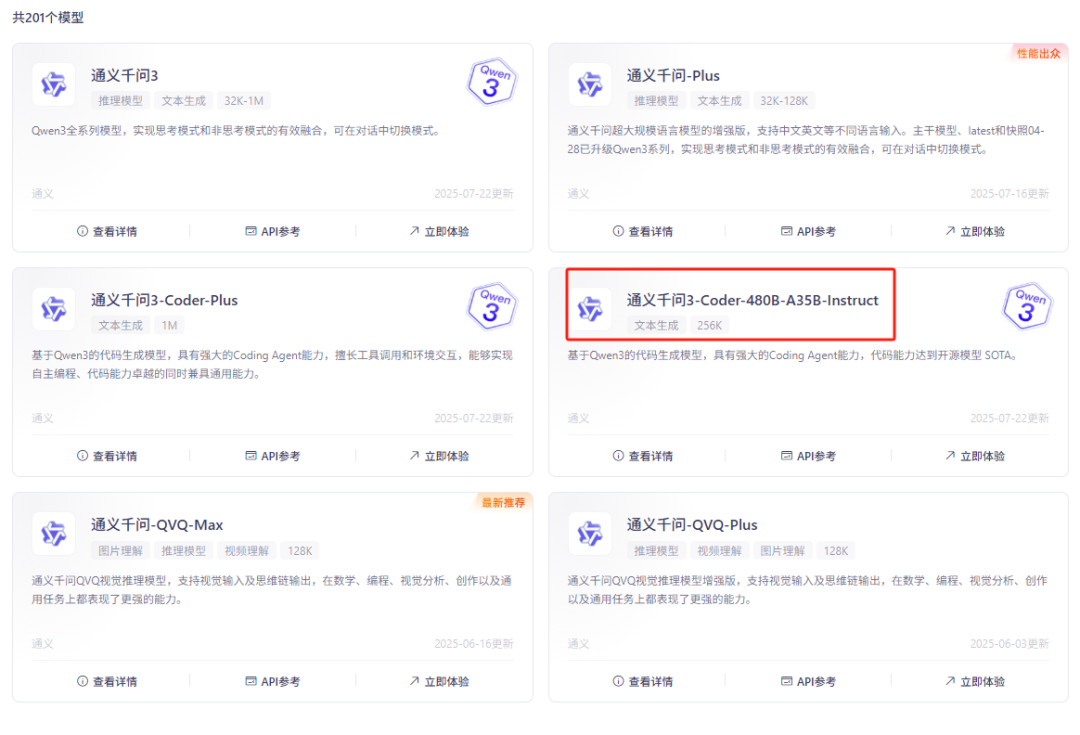Click the 通义千问3-Coder-480B-A35B-Instruct model logo icon

point(590,309)
